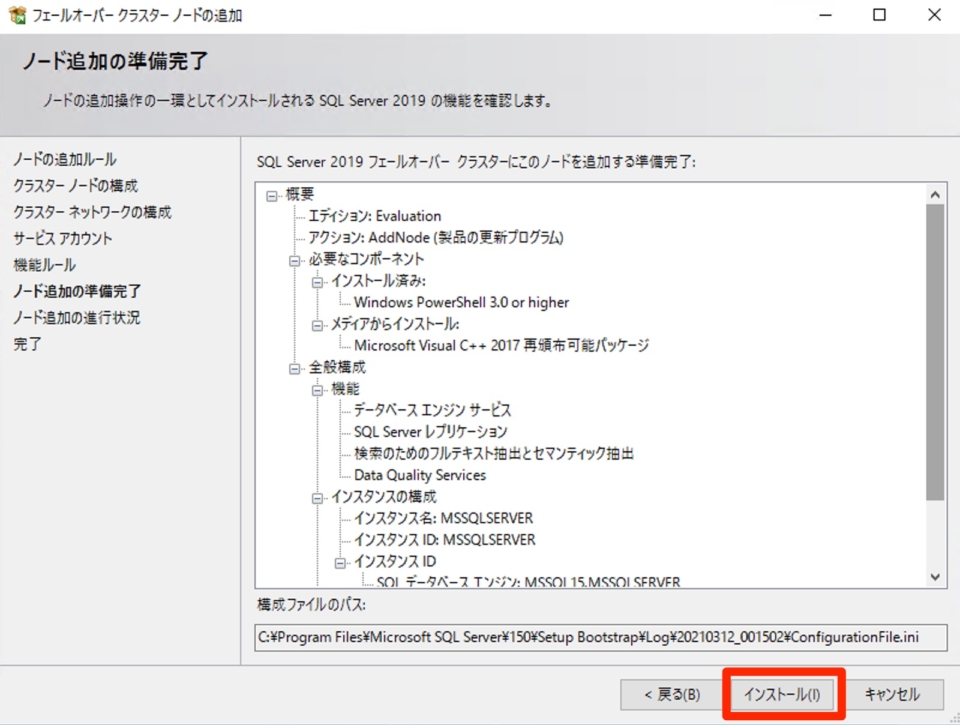Image resolution: width=960 pixels, height=725 pixels.
Task: Click the インストール(I) button
Action: click(x=782, y=694)
